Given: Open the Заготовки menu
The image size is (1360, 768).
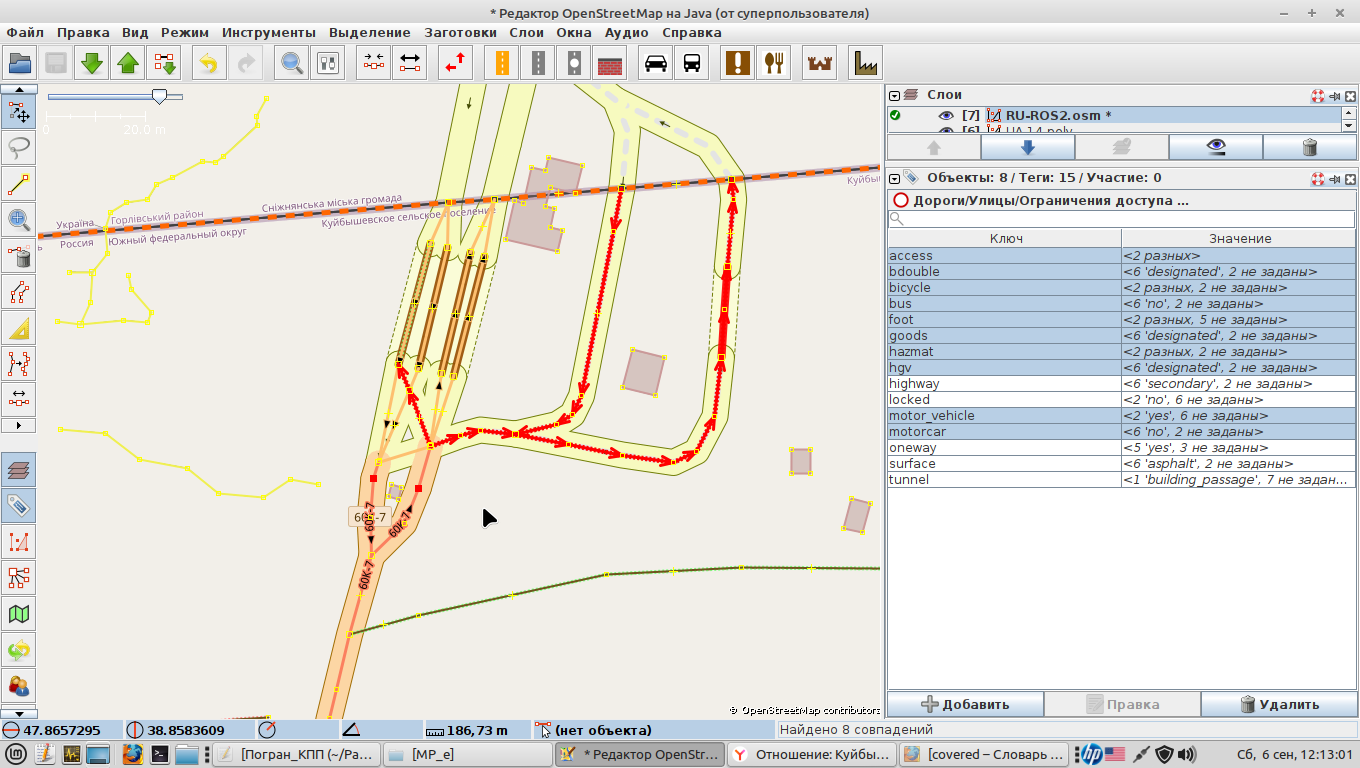Looking at the screenshot, I should click(x=460, y=32).
